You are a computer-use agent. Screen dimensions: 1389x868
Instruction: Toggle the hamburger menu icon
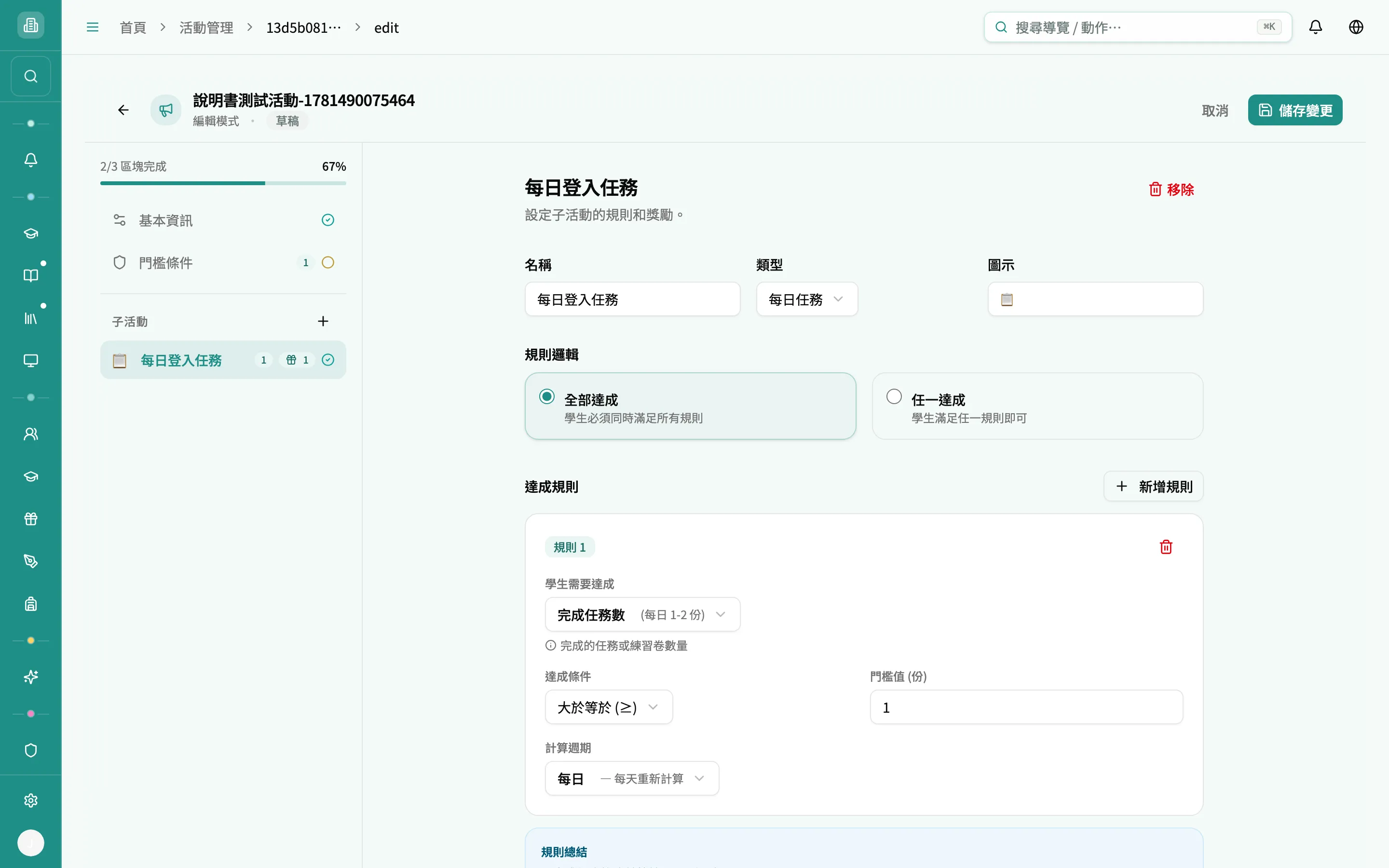pos(93,27)
